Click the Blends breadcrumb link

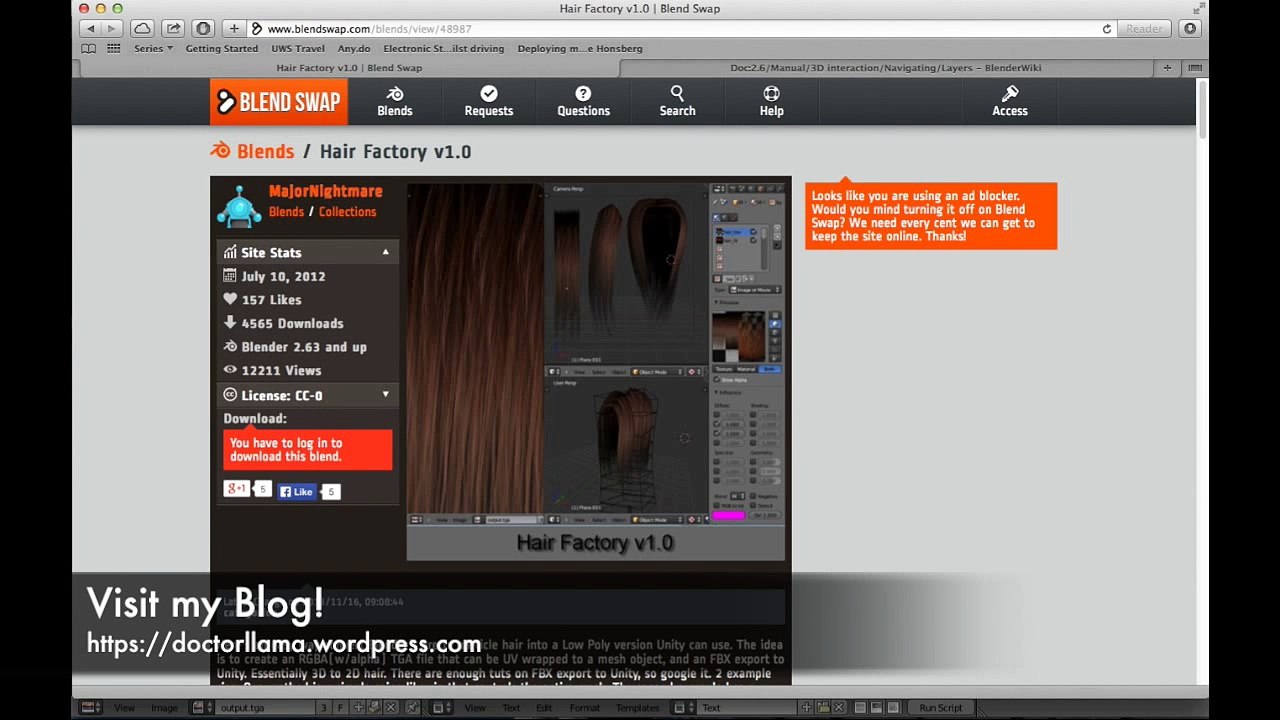[265, 151]
